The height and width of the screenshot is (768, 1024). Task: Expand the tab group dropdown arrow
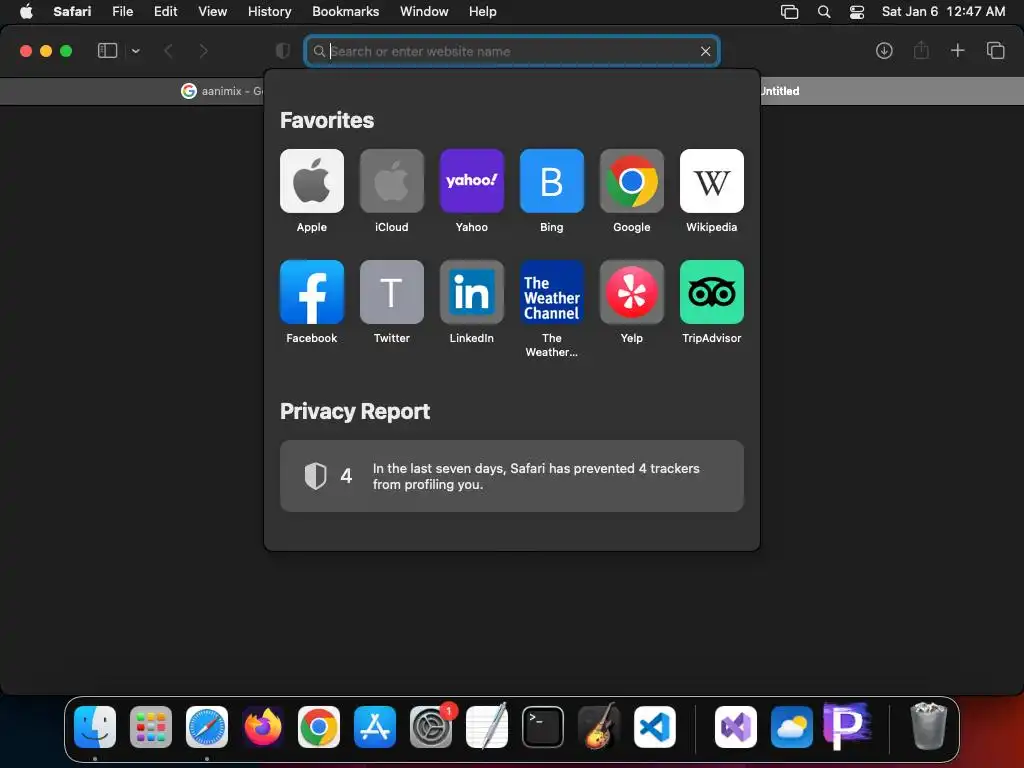(x=135, y=51)
